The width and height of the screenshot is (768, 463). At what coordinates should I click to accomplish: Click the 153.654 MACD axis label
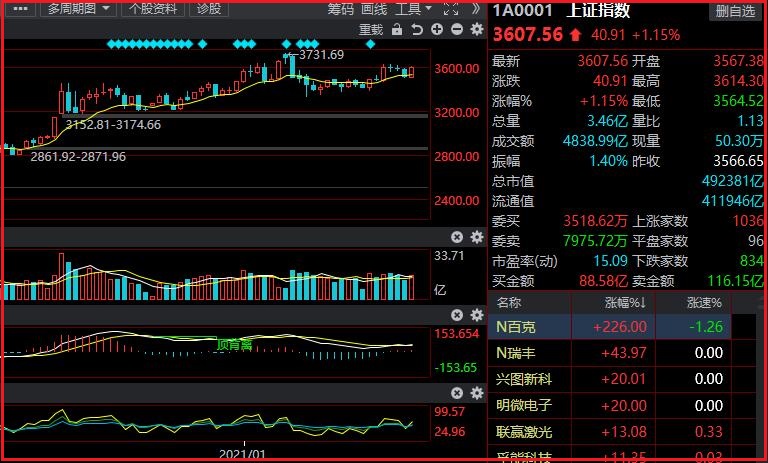point(456,334)
